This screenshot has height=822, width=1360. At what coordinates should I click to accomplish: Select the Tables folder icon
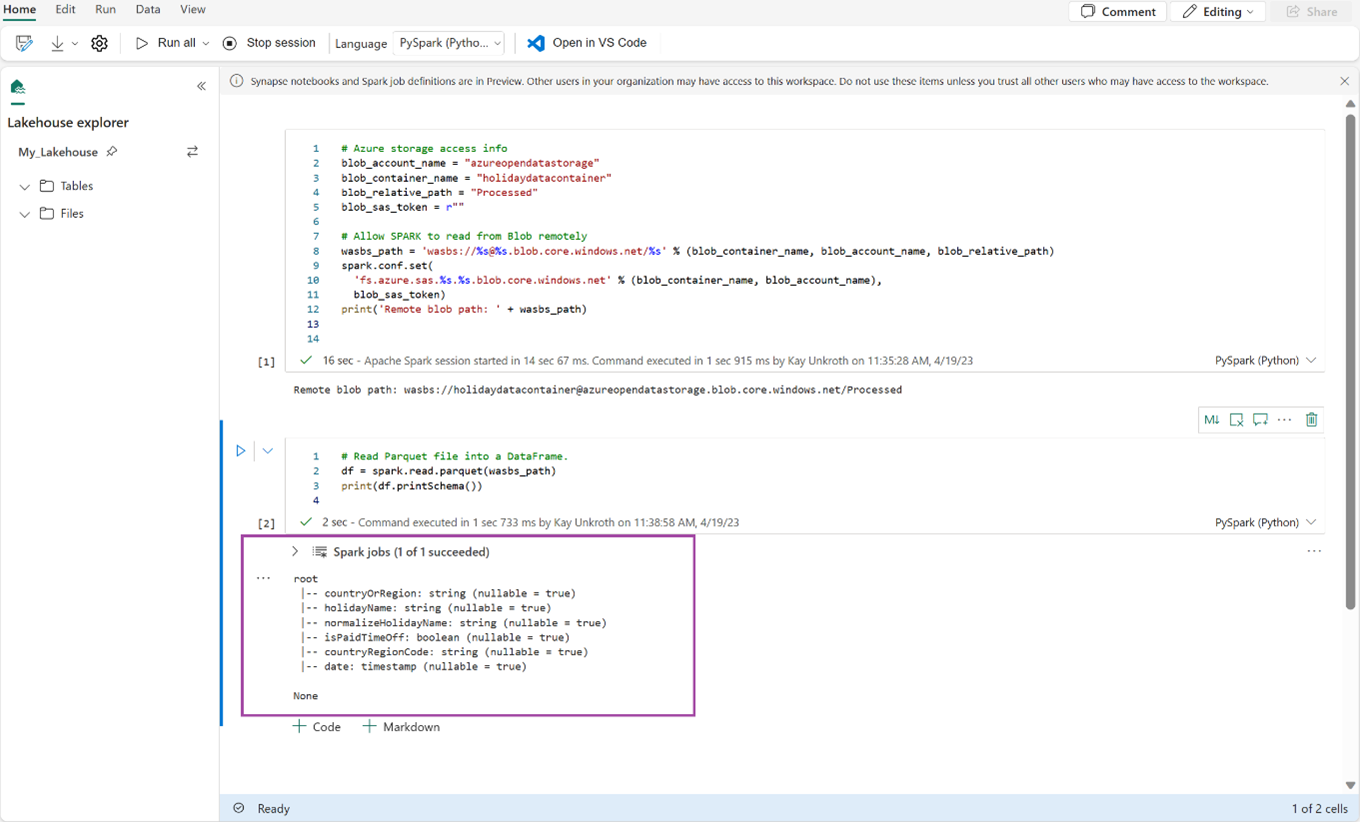pos(47,186)
